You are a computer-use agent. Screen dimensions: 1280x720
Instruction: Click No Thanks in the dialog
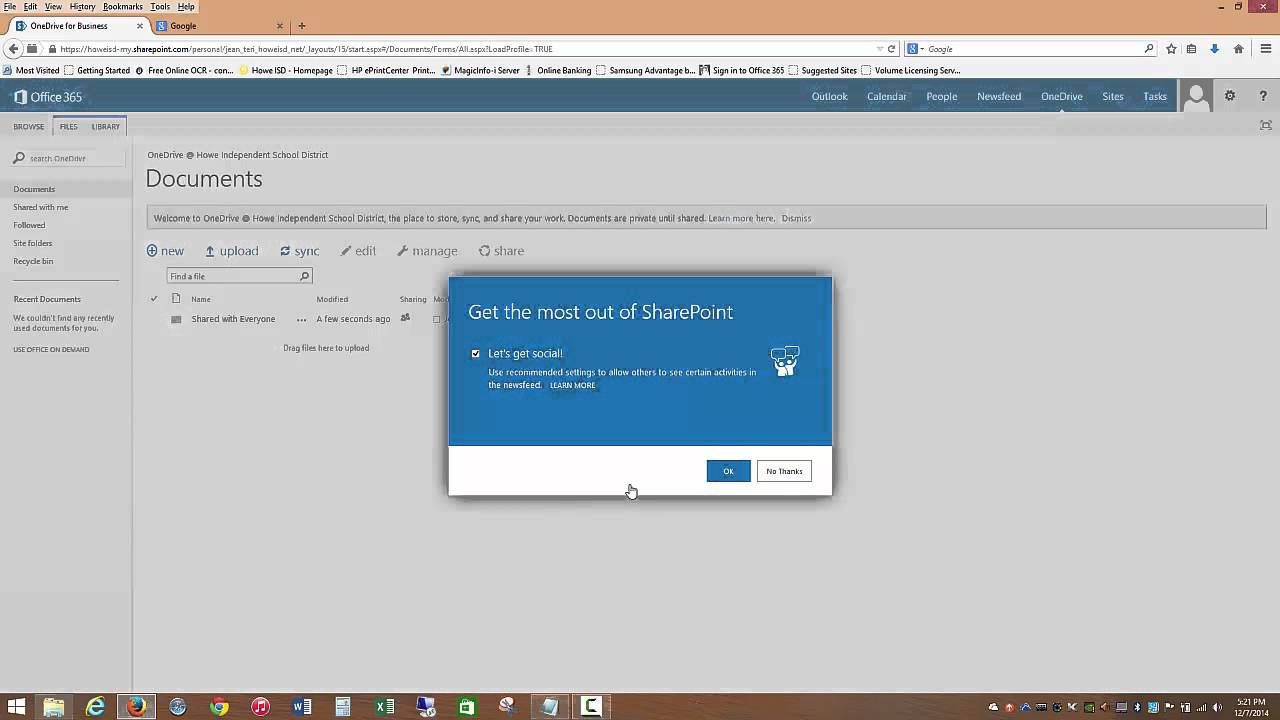pos(784,471)
